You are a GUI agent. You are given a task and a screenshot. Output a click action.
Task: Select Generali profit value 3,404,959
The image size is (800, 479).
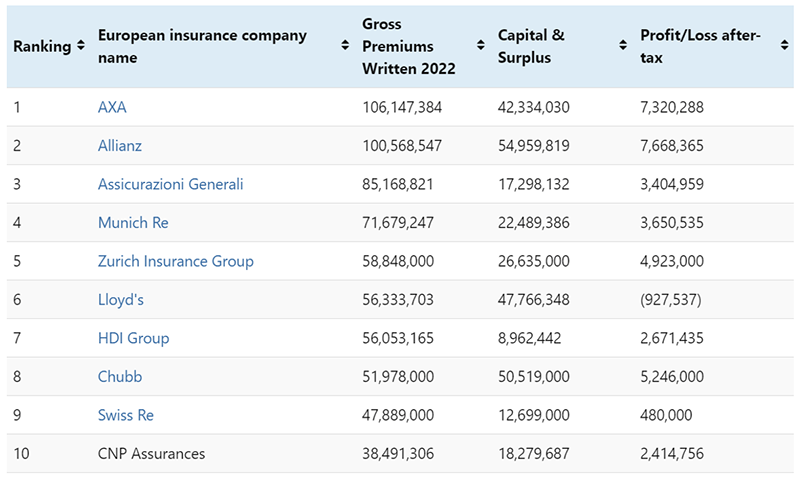[672, 184]
